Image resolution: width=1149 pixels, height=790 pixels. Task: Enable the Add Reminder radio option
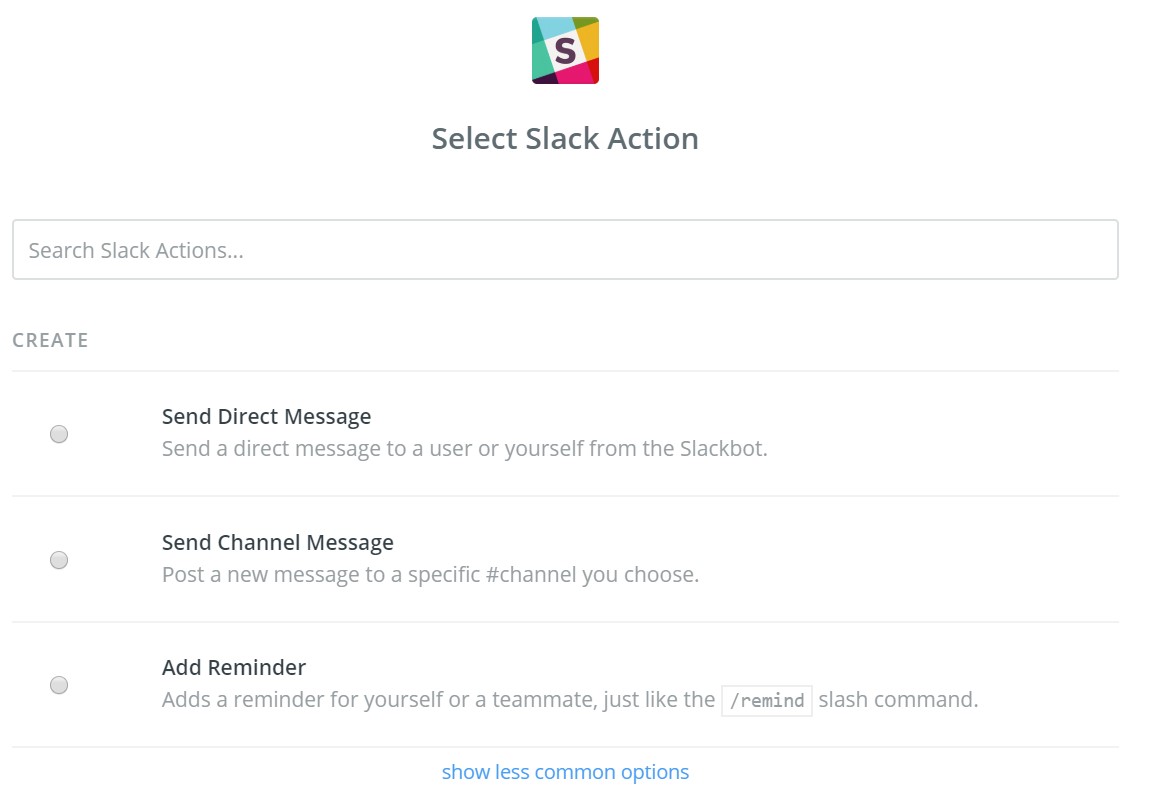click(59, 685)
